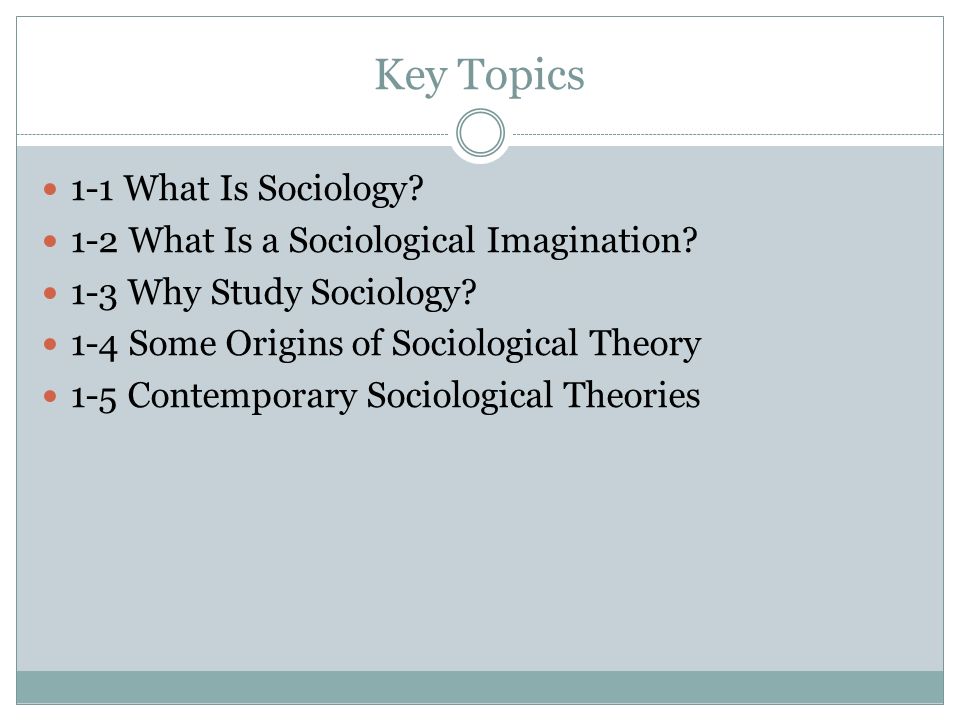This screenshot has width=960, height=720.
Task: Select the 1-1 What Is Sociology? line
Action: click(247, 188)
